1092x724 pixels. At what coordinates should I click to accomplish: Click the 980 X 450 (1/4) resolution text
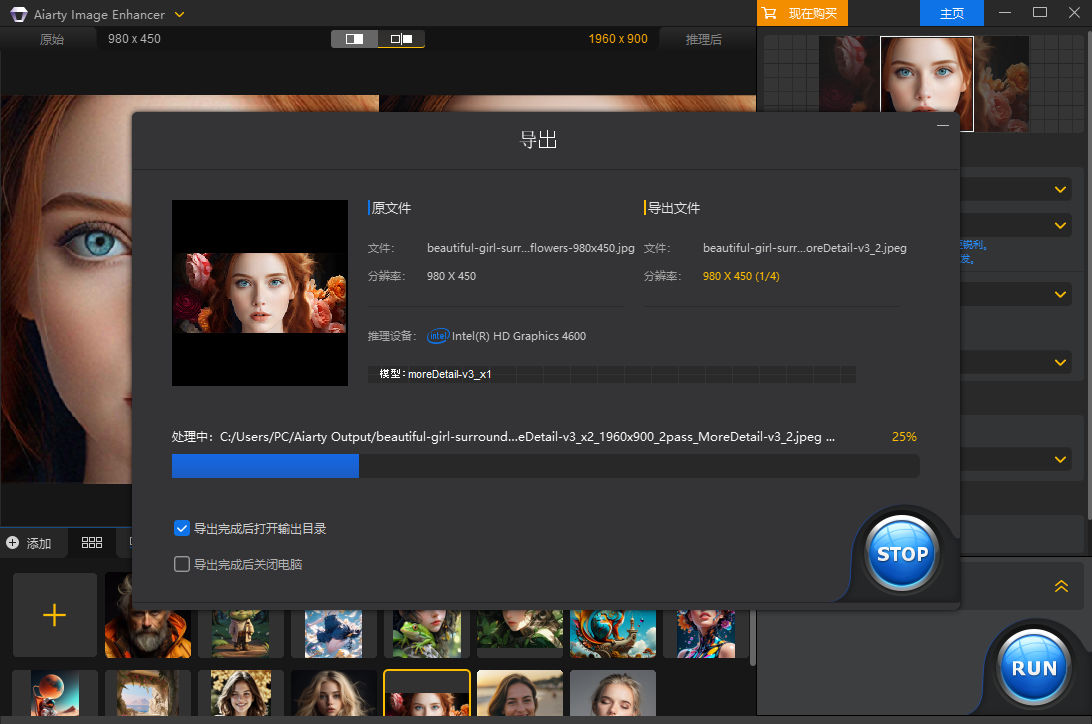click(741, 276)
